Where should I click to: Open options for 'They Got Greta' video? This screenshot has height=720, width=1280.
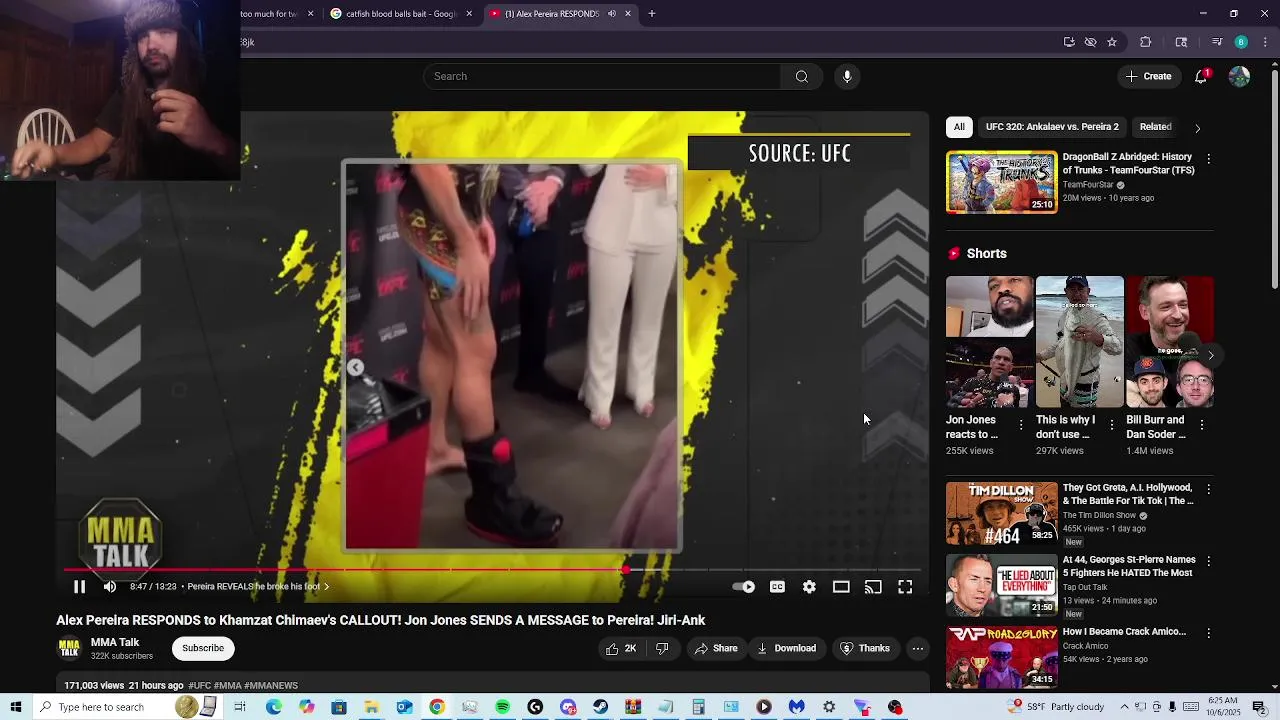click(1208, 490)
